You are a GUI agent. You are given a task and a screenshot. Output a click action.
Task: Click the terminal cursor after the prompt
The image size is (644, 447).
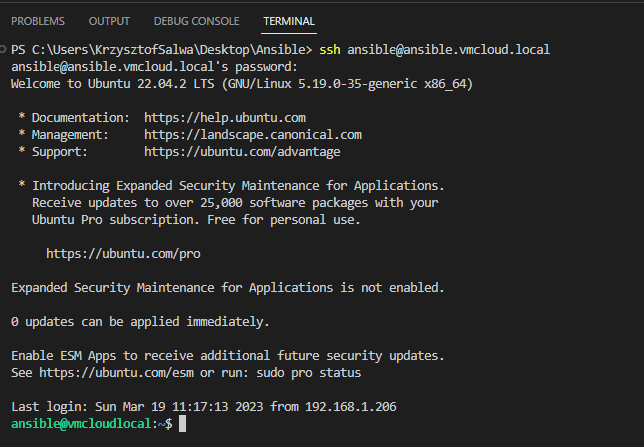point(181,424)
